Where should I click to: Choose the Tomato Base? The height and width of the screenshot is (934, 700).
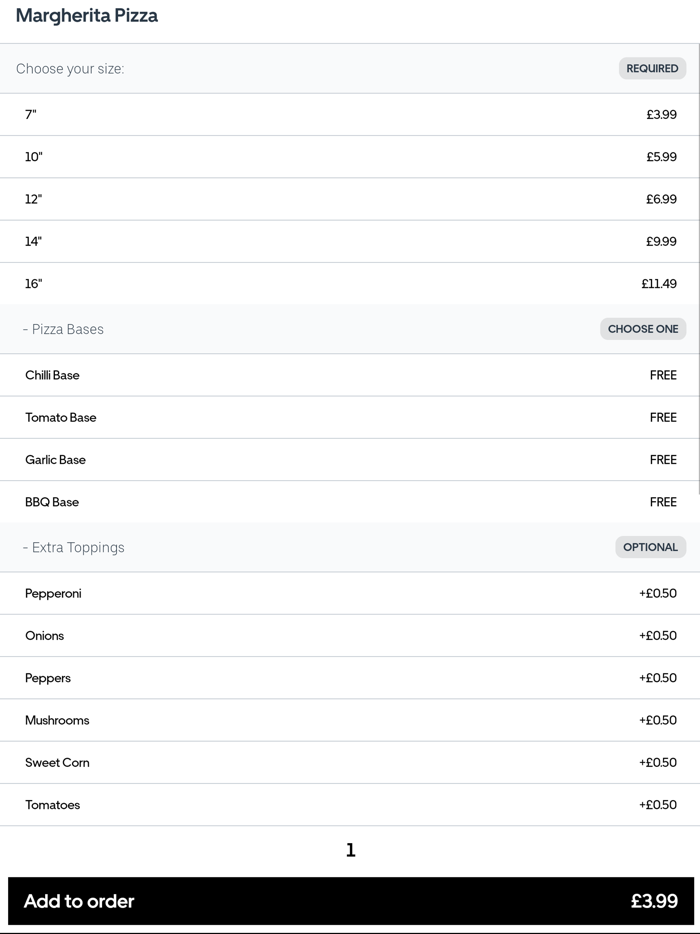tap(350, 417)
